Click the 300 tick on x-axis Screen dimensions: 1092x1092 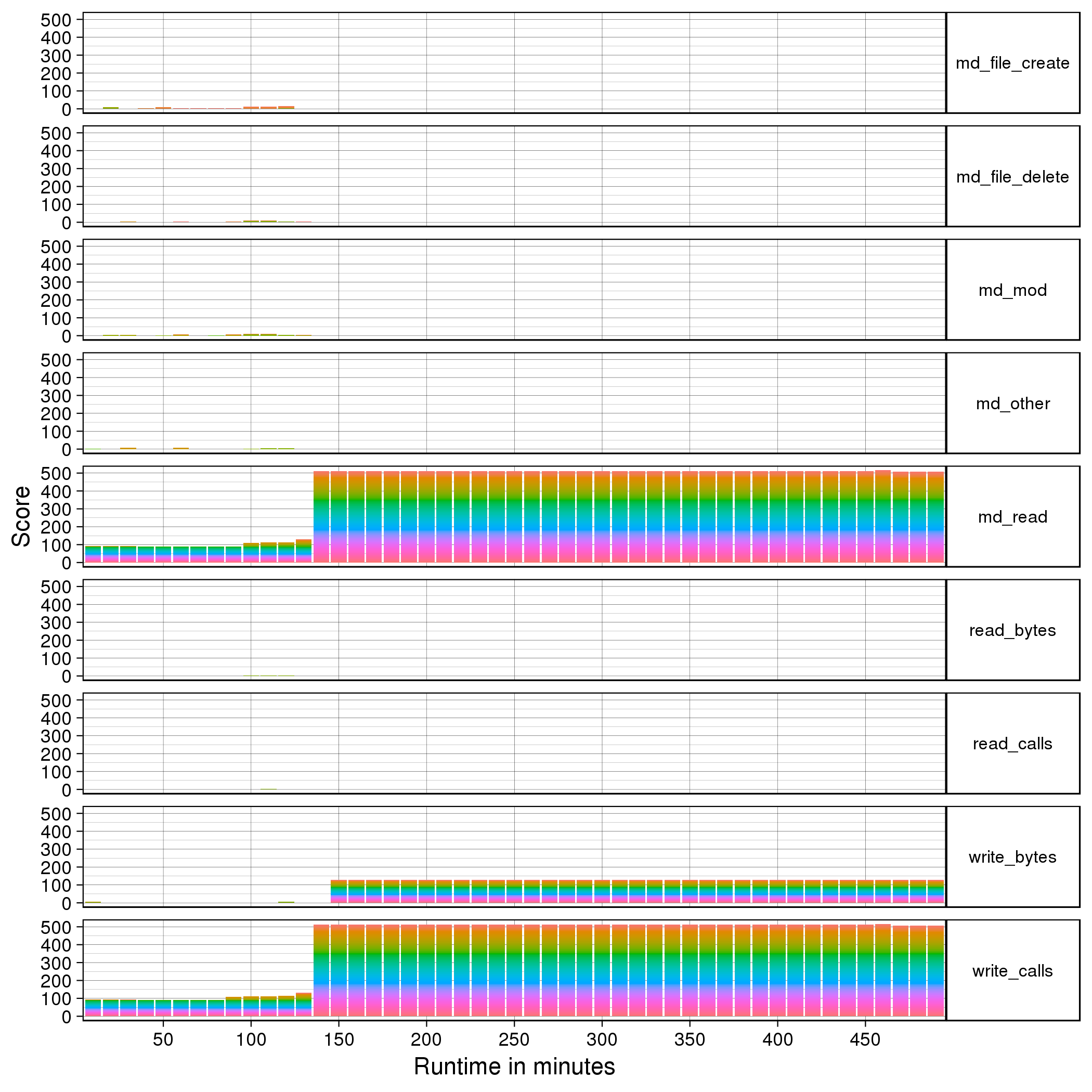(602, 1039)
